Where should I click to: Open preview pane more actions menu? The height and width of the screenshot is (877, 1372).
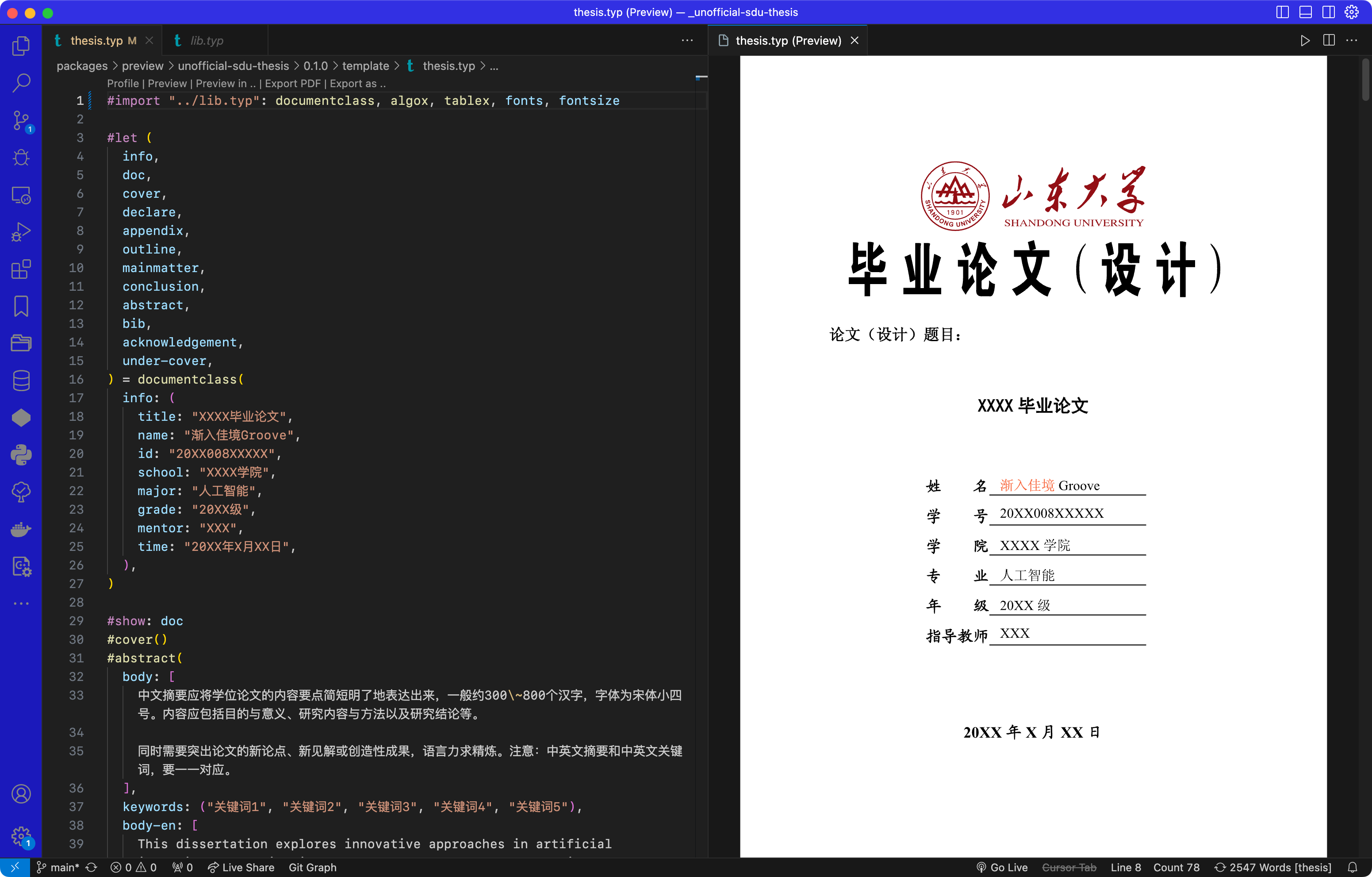click(x=1352, y=40)
